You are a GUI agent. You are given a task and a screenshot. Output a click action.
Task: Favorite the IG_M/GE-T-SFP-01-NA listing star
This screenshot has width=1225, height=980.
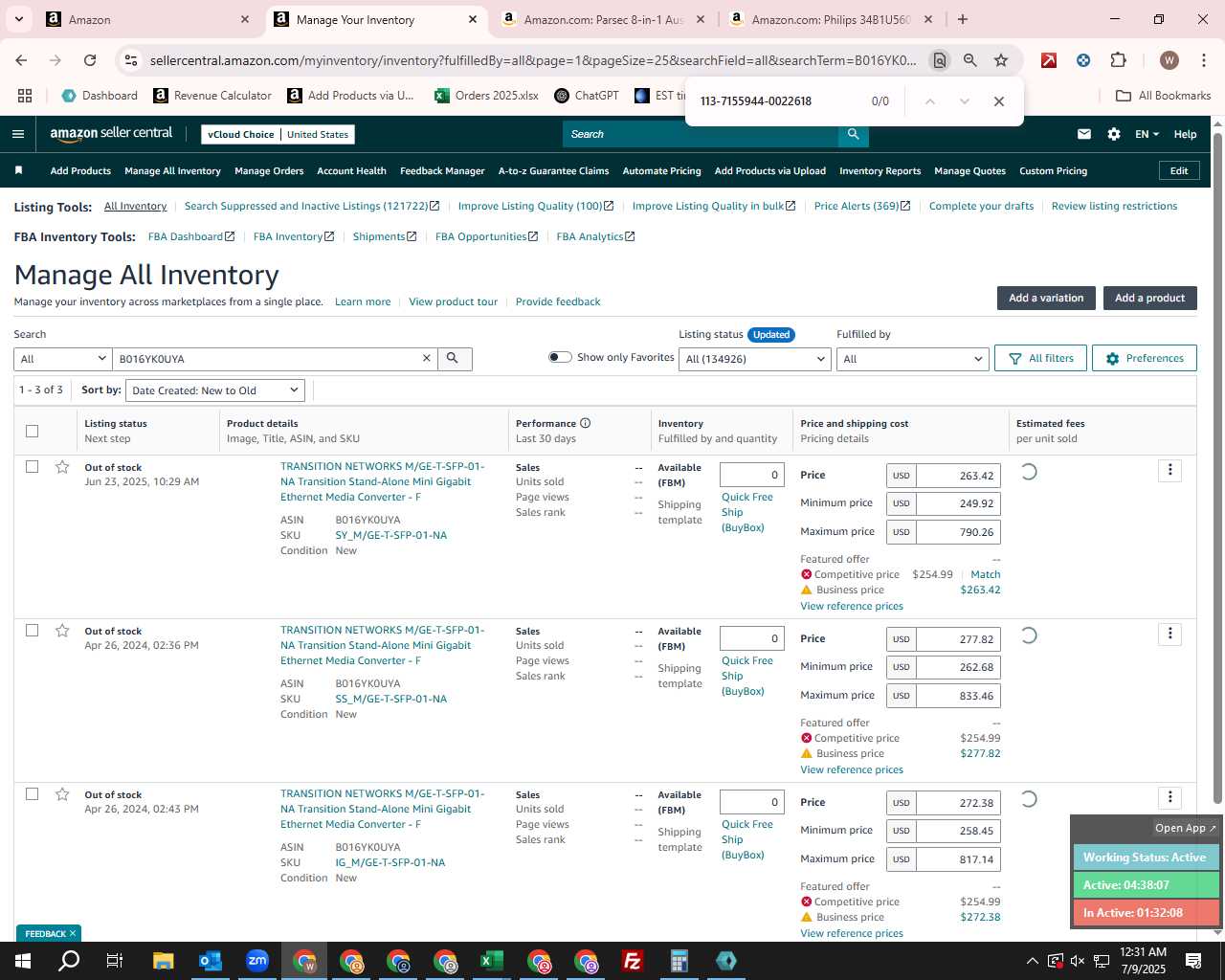[x=62, y=794]
